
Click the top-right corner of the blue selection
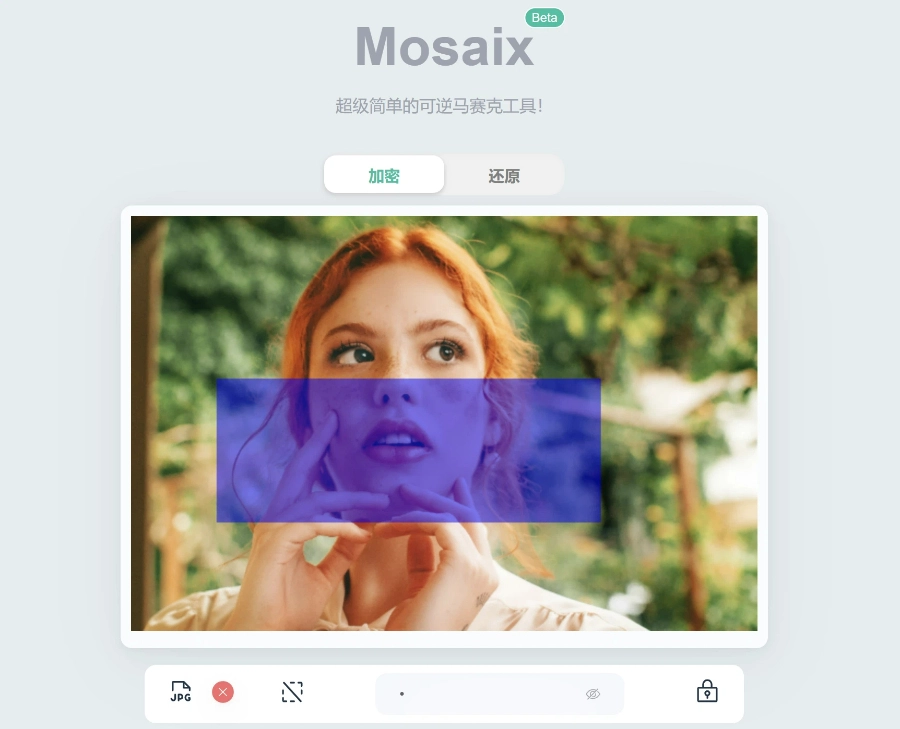pyautogui.click(x=600, y=379)
